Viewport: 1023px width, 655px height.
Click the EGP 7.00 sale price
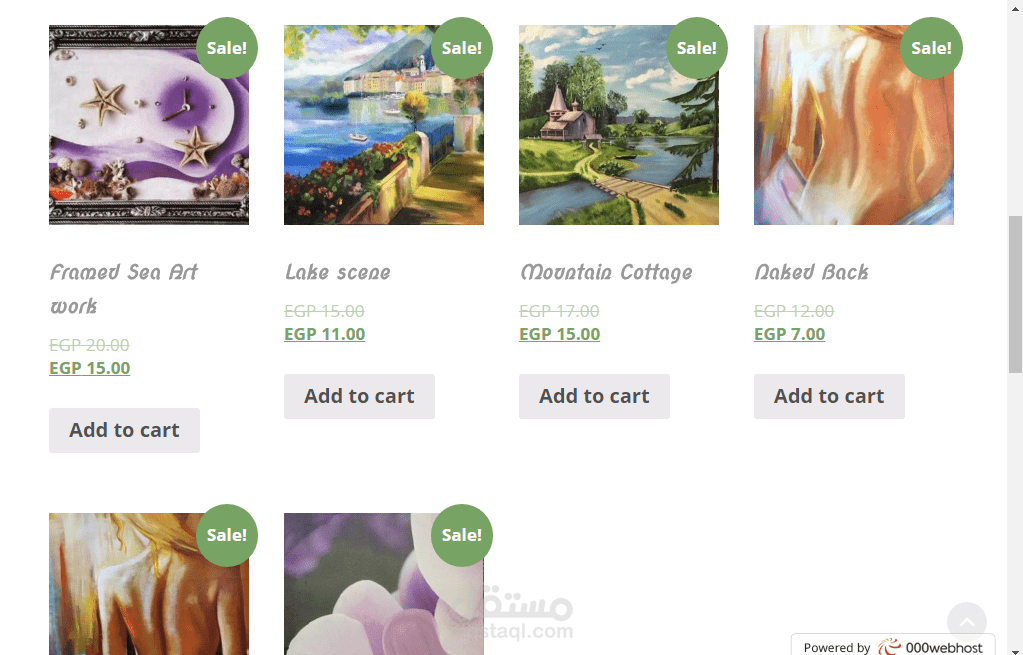[x=789, y=334]
